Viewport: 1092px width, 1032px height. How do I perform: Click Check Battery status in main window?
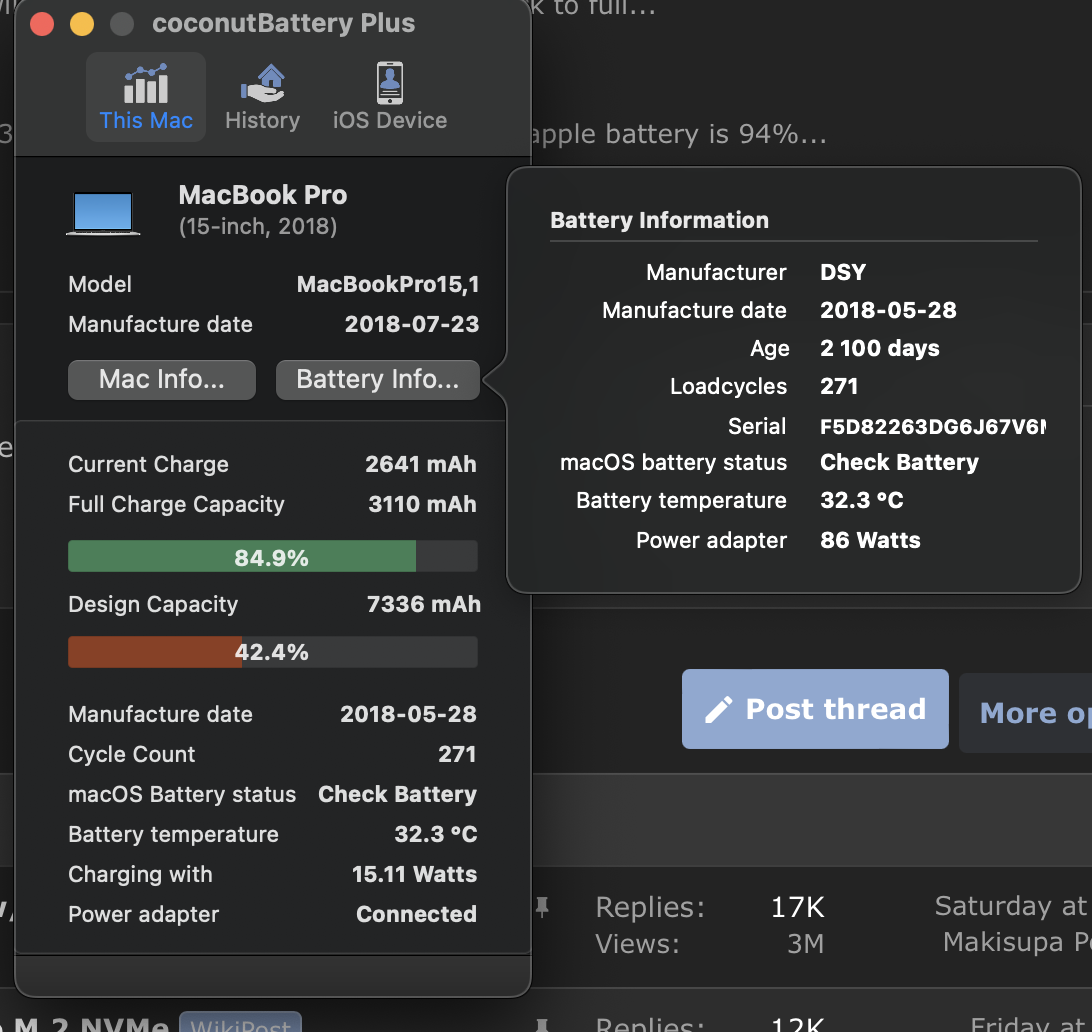[397, 794]
